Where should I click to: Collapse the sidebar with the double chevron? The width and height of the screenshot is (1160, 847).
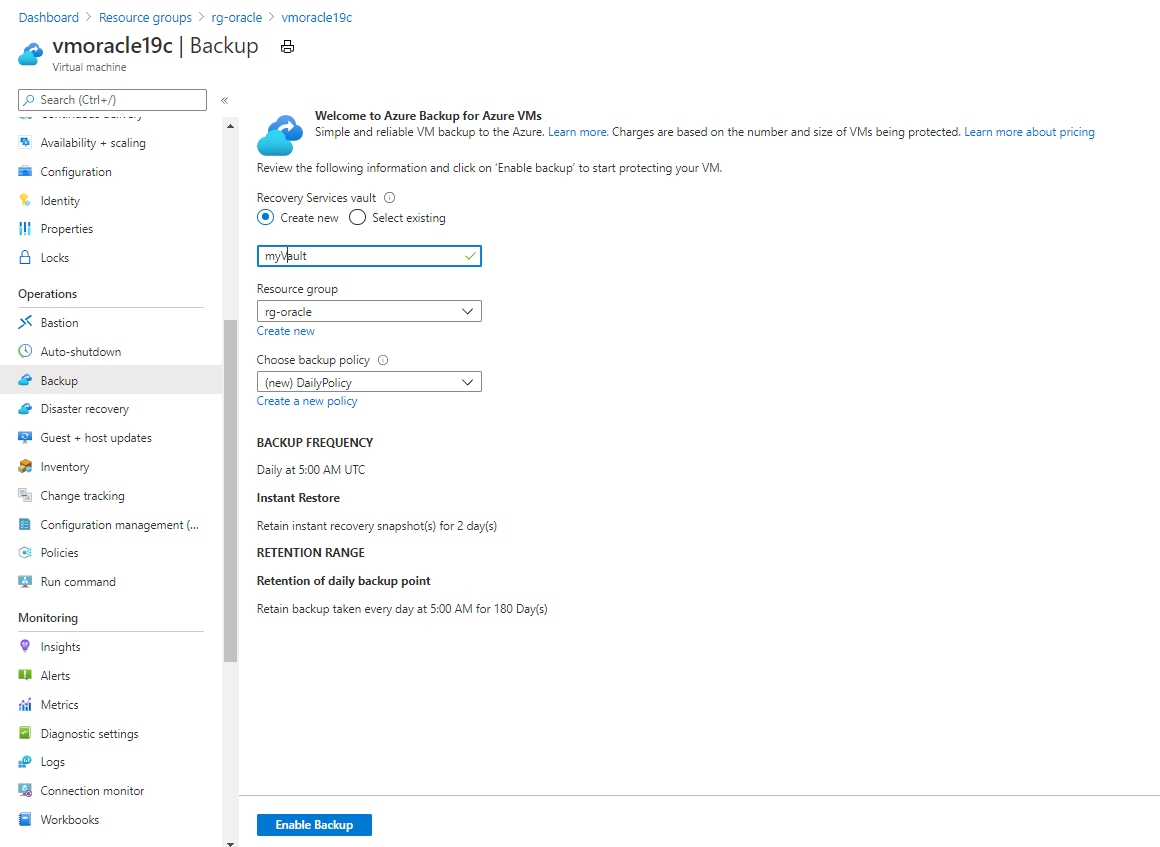[x=224, y=100]
